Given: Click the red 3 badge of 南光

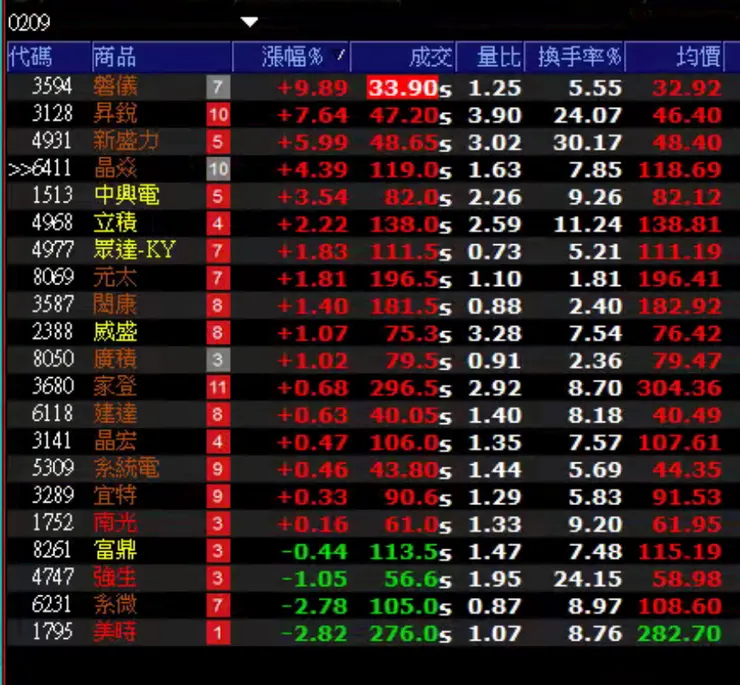Looking at the screenshot, I should tap(218, 524).
